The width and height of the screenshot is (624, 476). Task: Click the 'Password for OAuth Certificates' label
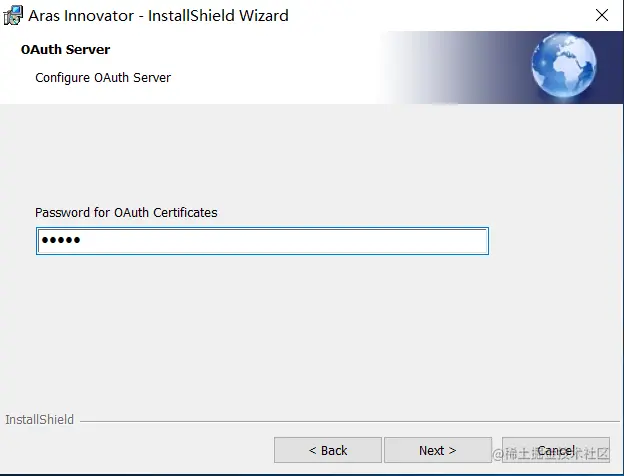point(126,213)
